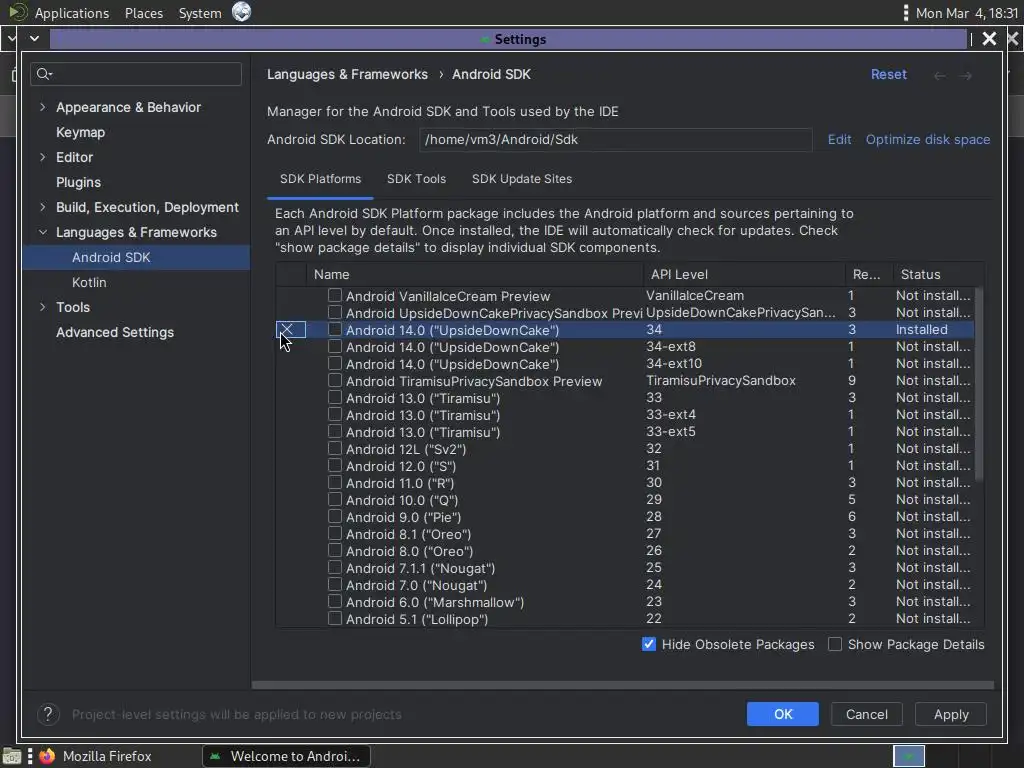Click the API Level column header
The width and height of the screenshot is (1024, 768).
[744, 274]
